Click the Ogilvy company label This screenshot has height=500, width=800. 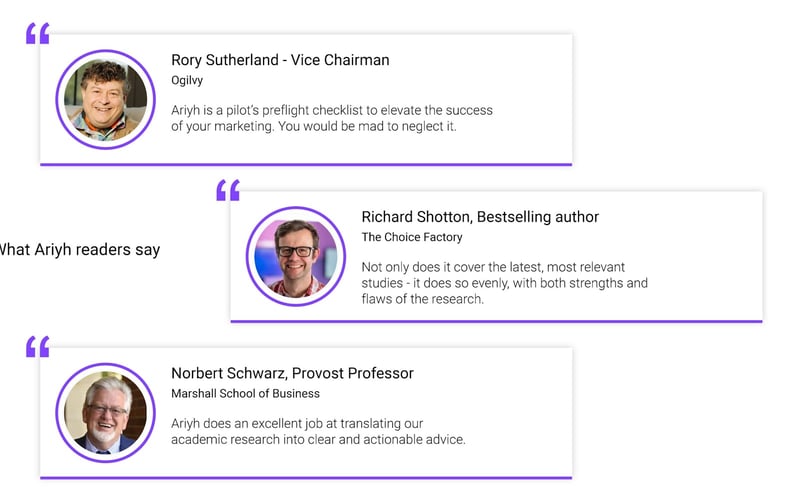[187, 81]
